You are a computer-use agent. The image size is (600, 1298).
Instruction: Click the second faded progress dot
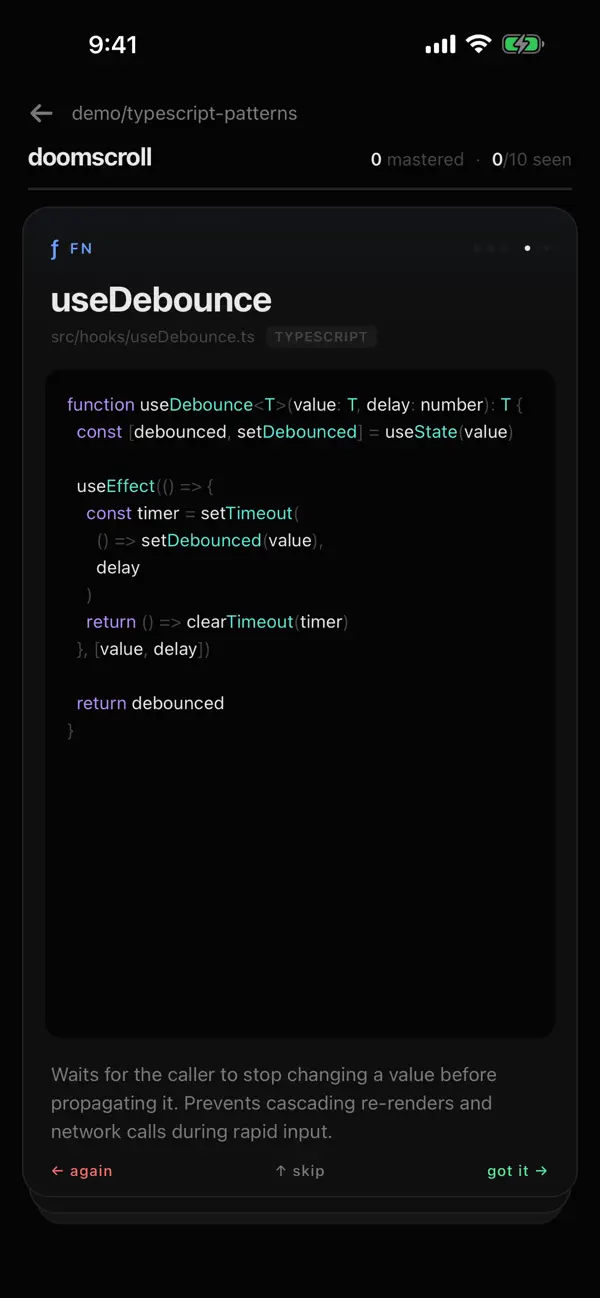[491, 248]
